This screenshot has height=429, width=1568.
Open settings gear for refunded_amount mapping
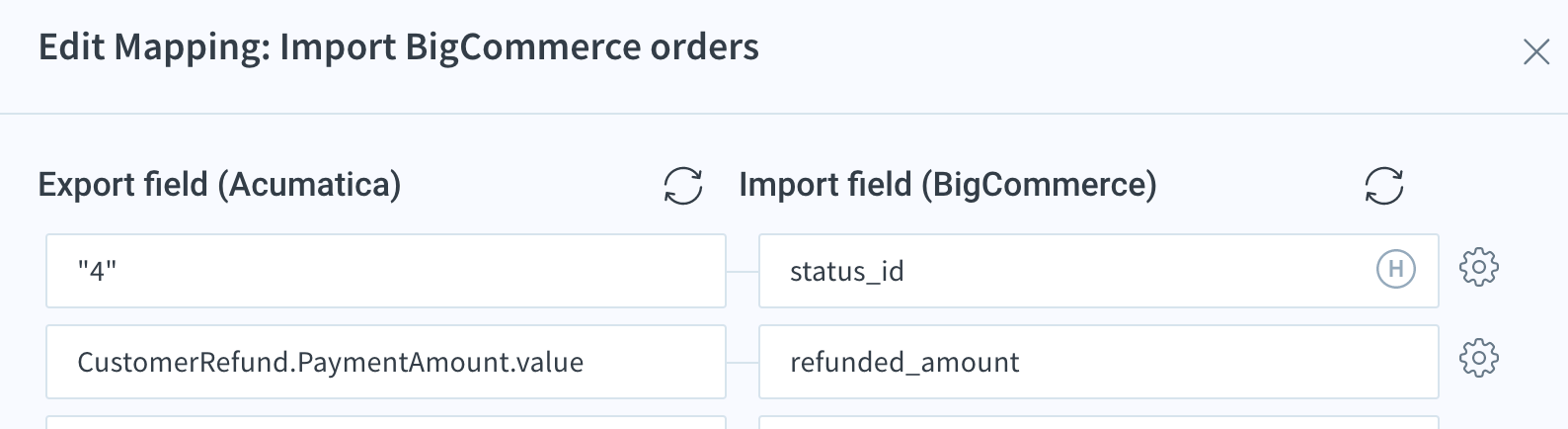pyautogui.click(x=1478, y=358)
